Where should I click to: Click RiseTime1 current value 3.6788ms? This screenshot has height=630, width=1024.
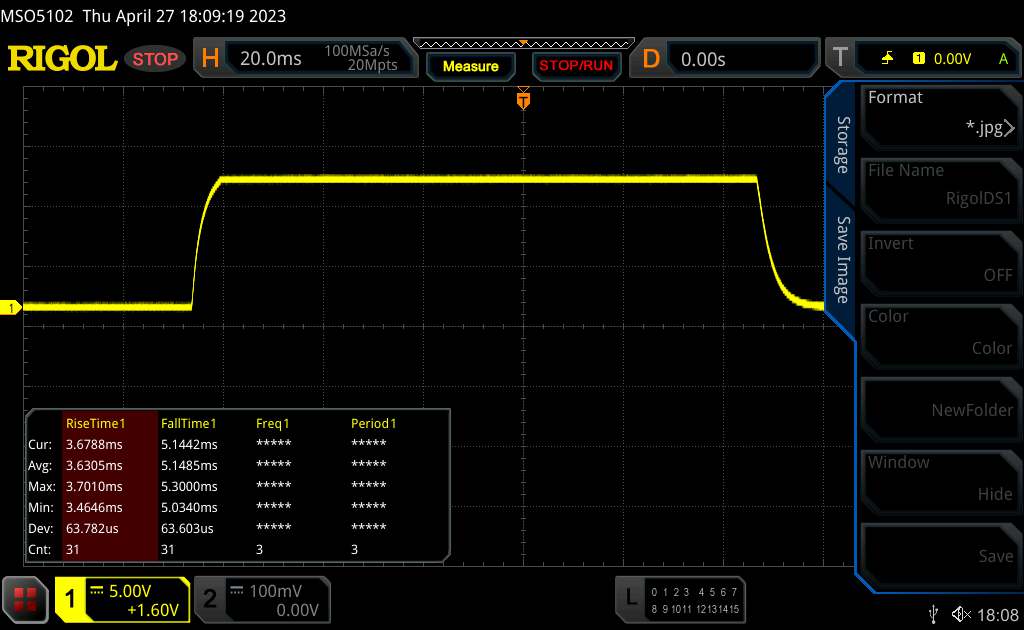pos(94,444)
